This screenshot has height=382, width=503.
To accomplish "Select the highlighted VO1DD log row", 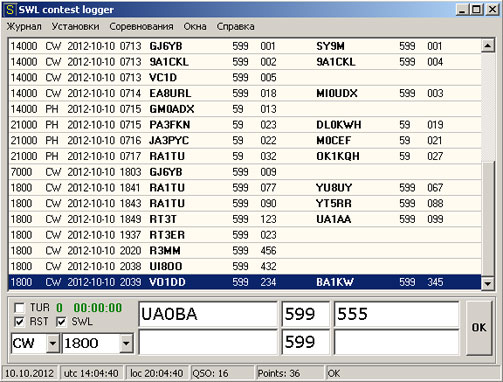I will 245,282.
